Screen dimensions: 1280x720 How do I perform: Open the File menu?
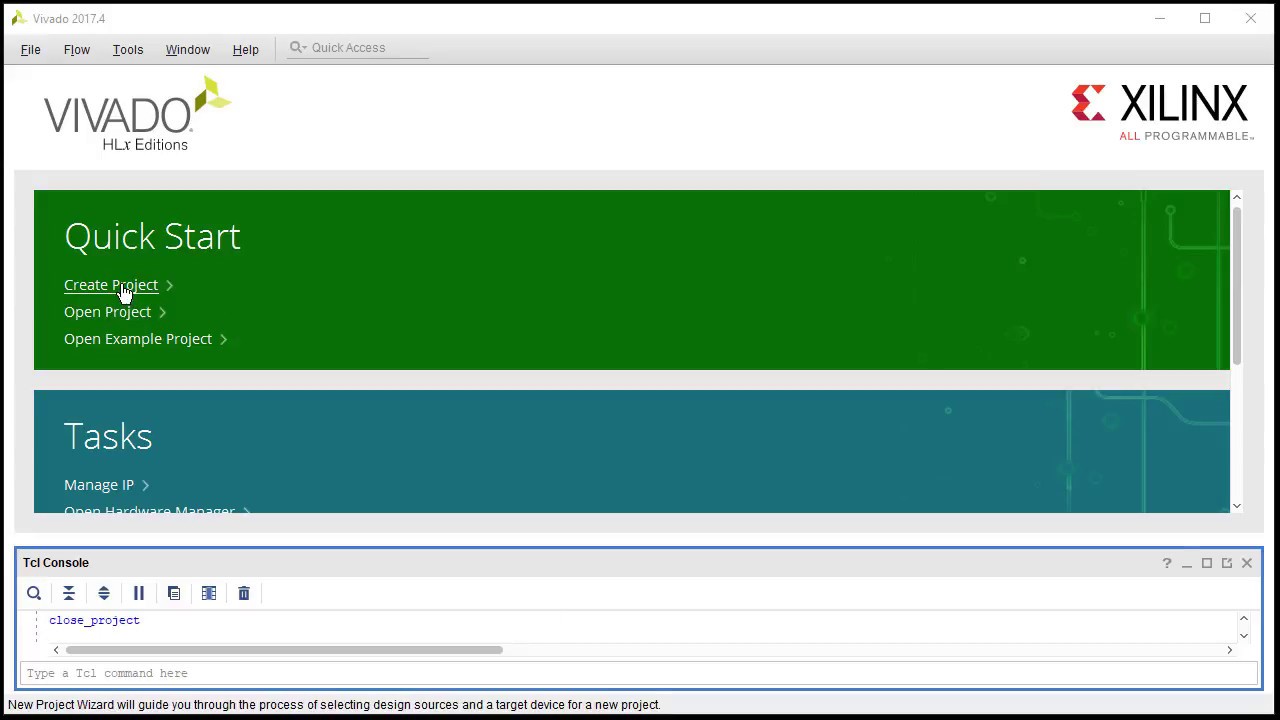point(30,49)
